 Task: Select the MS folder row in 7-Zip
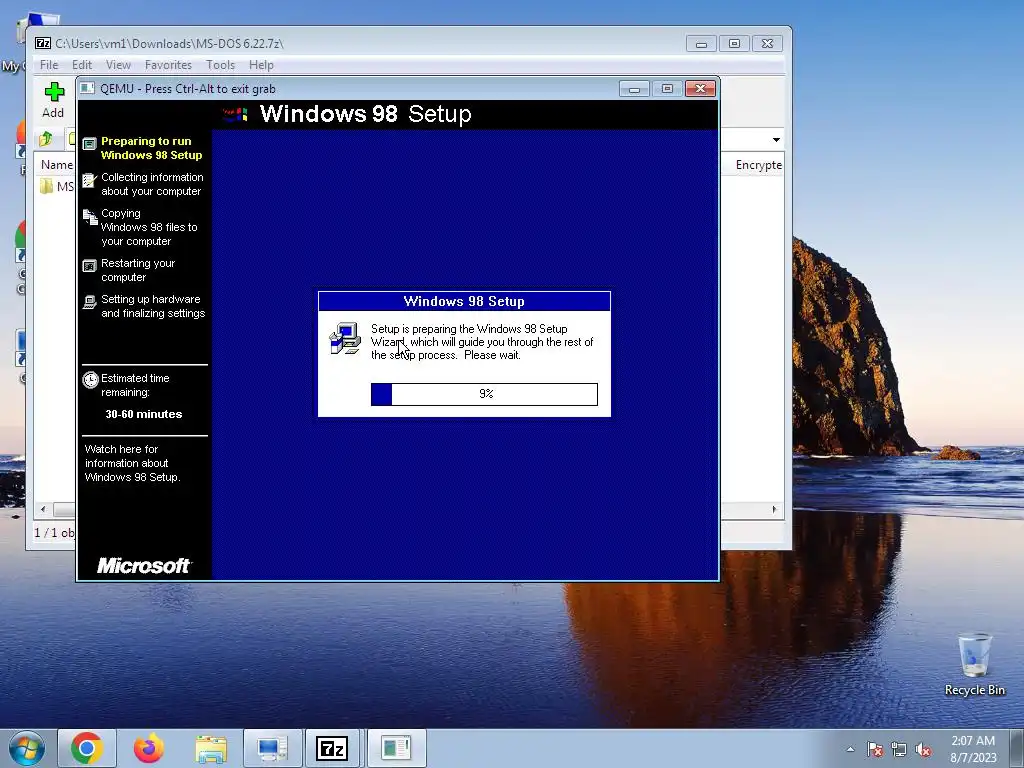coord(56,187)
